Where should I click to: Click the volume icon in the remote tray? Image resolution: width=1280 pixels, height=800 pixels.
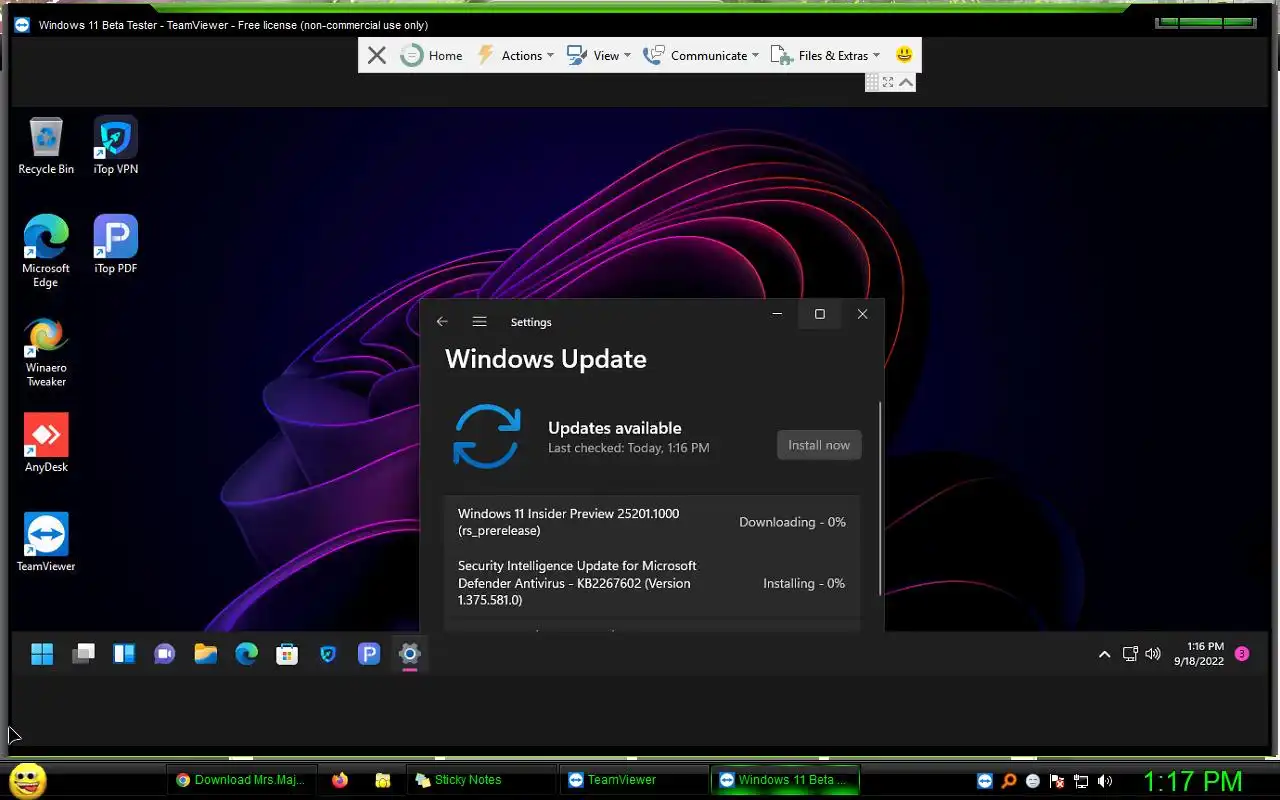click(1153, 654)
